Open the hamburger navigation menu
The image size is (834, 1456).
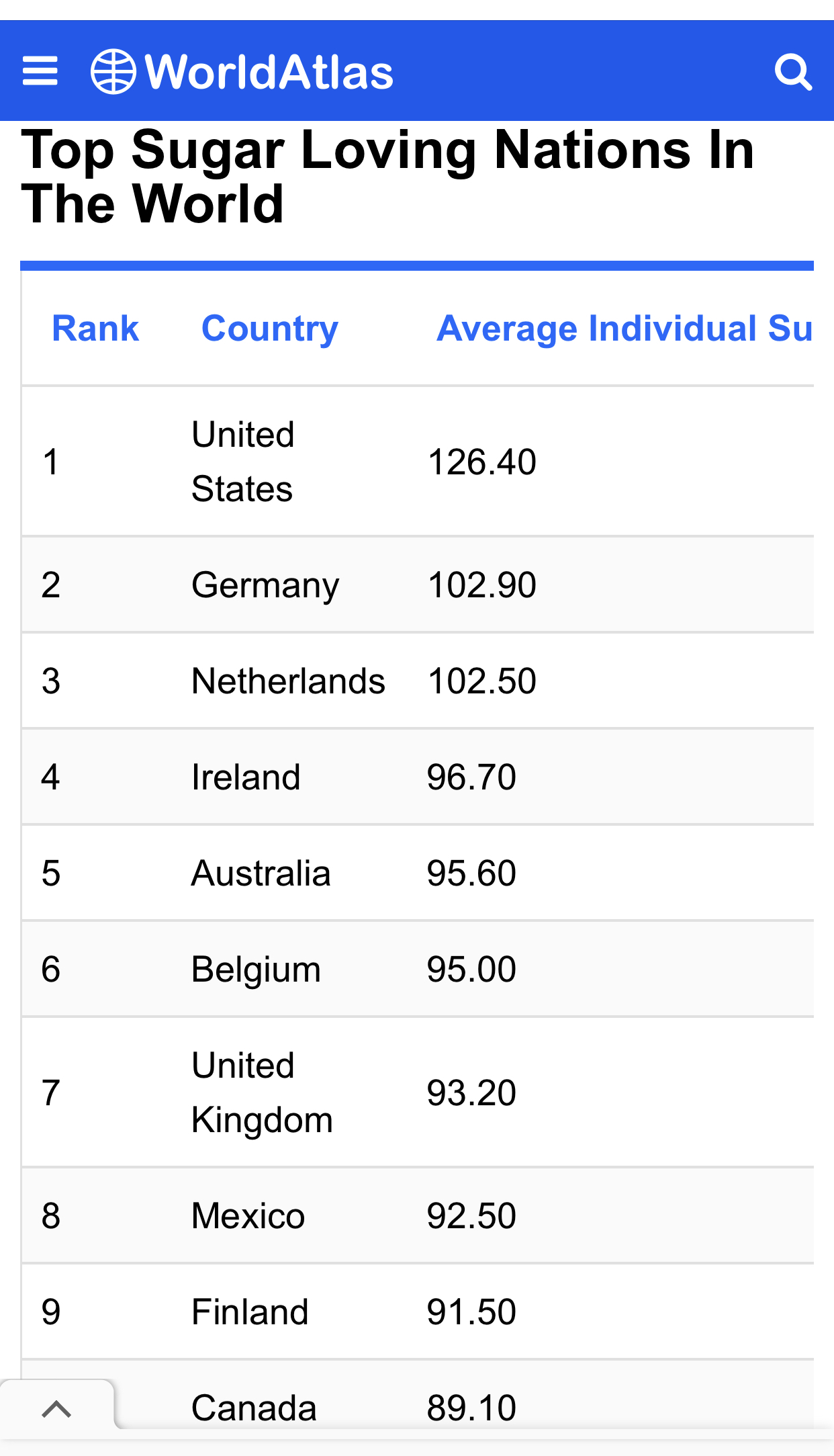pyautogui.click(x=40, y=71)
